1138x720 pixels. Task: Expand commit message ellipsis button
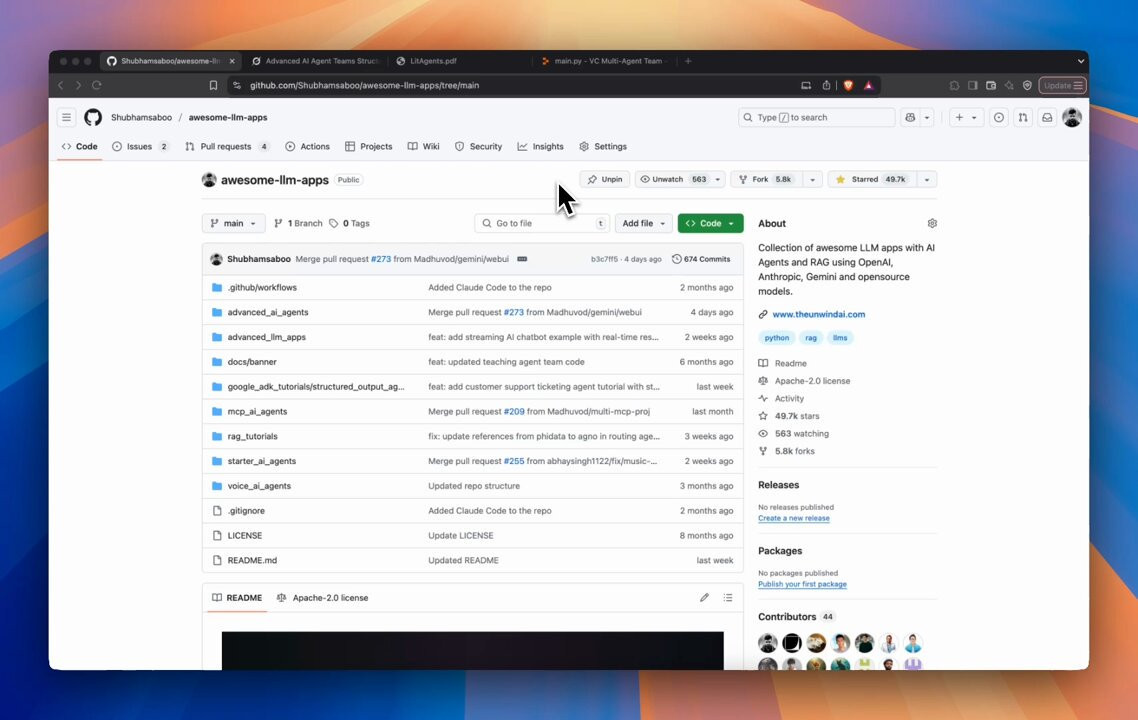coord(522,259)
